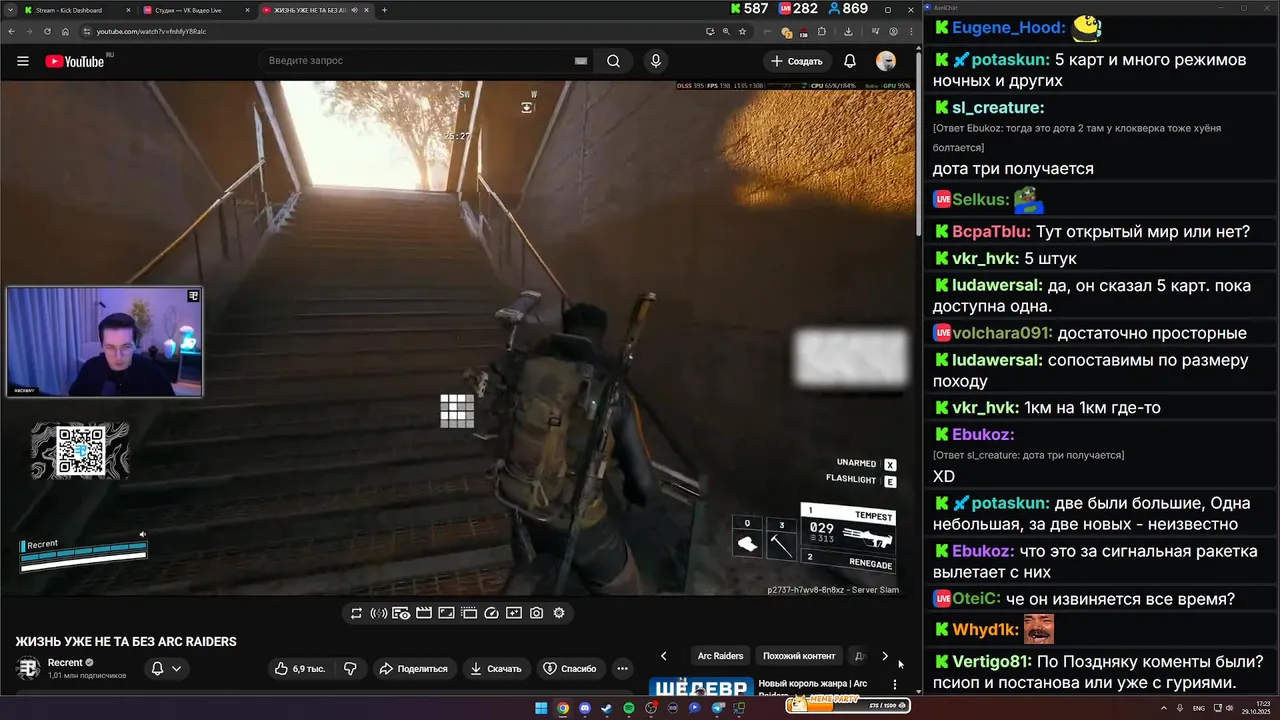
Task: Open the options menu of the recommended Arc Raiders video
Action: pyautogui.click(x=895, y=686)
